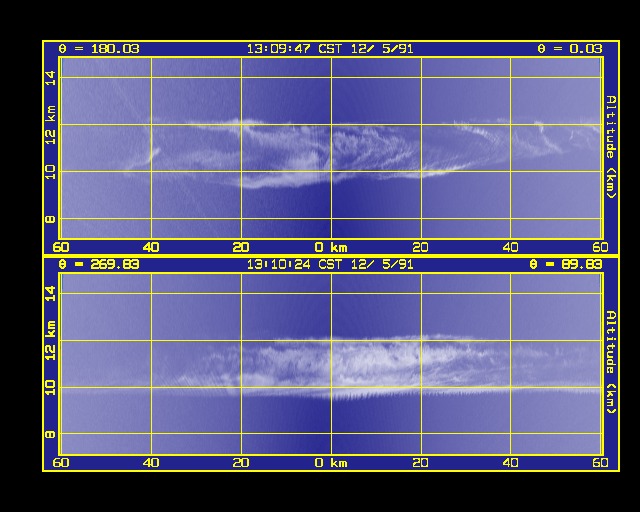Screen dimensions: 640x512
Task: Click the θ = 0.03 angle label
Action: tap(570, 49)
